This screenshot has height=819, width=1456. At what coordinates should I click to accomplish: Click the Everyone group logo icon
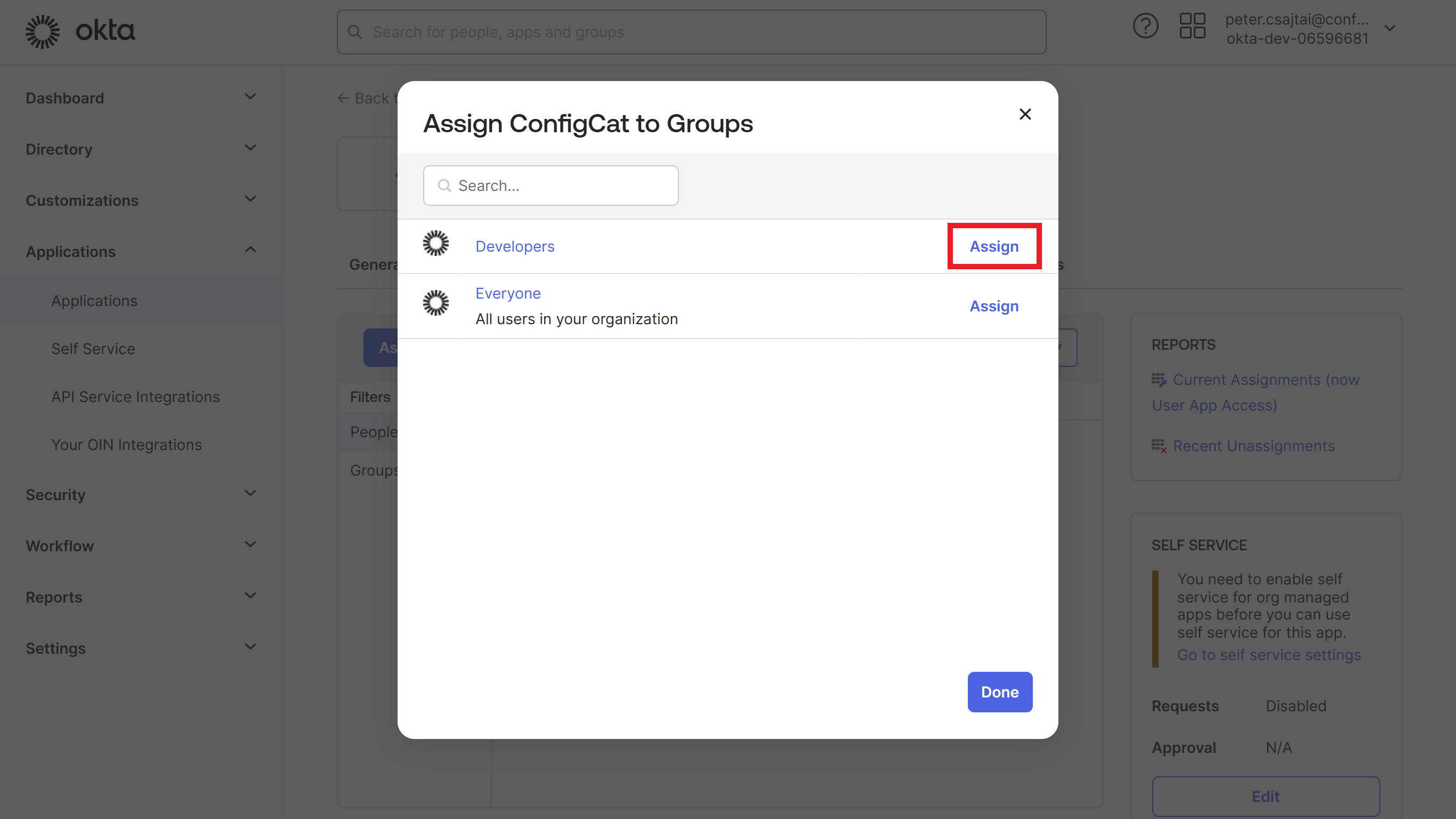(435, 303)
